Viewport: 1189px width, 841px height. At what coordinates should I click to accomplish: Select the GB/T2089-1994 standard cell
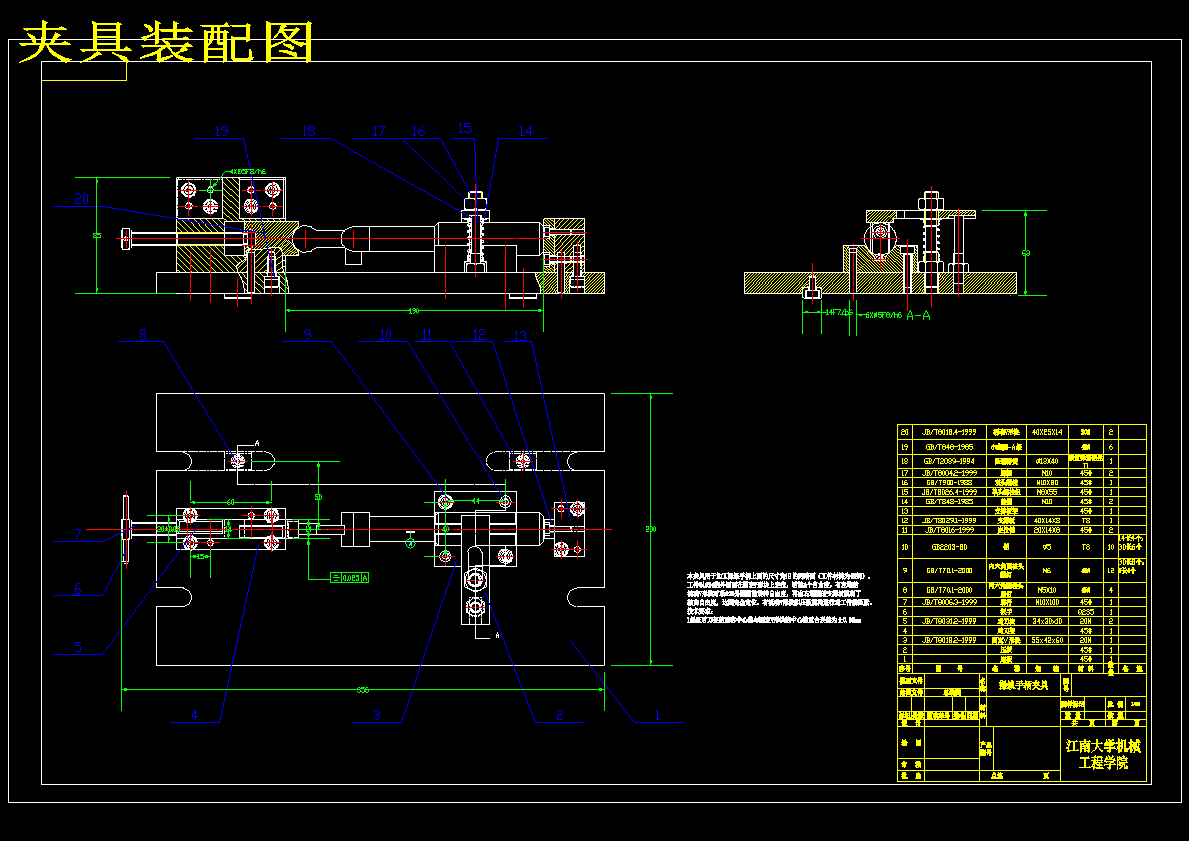[x=947, y=461]
